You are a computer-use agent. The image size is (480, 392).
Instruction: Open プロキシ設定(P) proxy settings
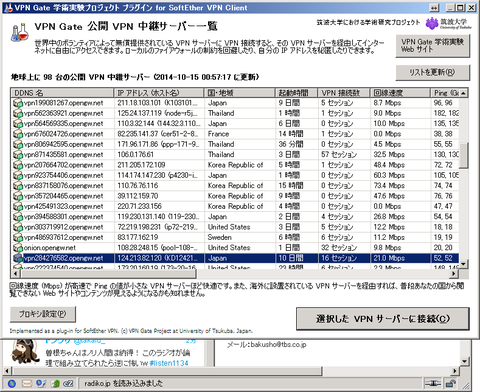point(43,314)
